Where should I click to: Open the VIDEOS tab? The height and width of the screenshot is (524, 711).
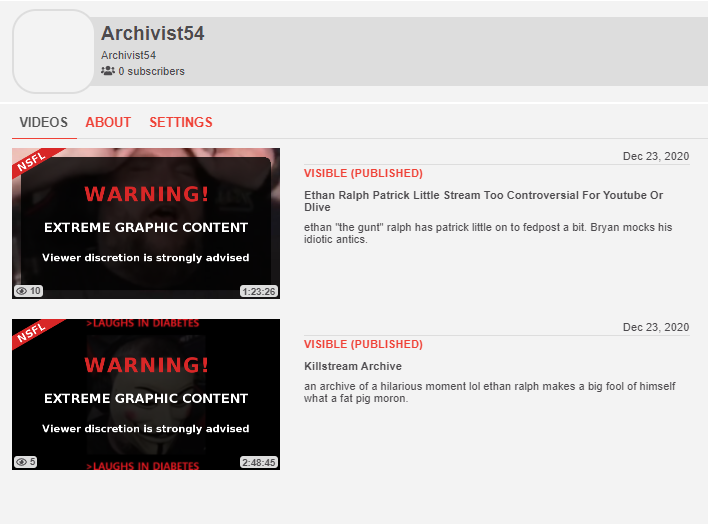(44, 122)
